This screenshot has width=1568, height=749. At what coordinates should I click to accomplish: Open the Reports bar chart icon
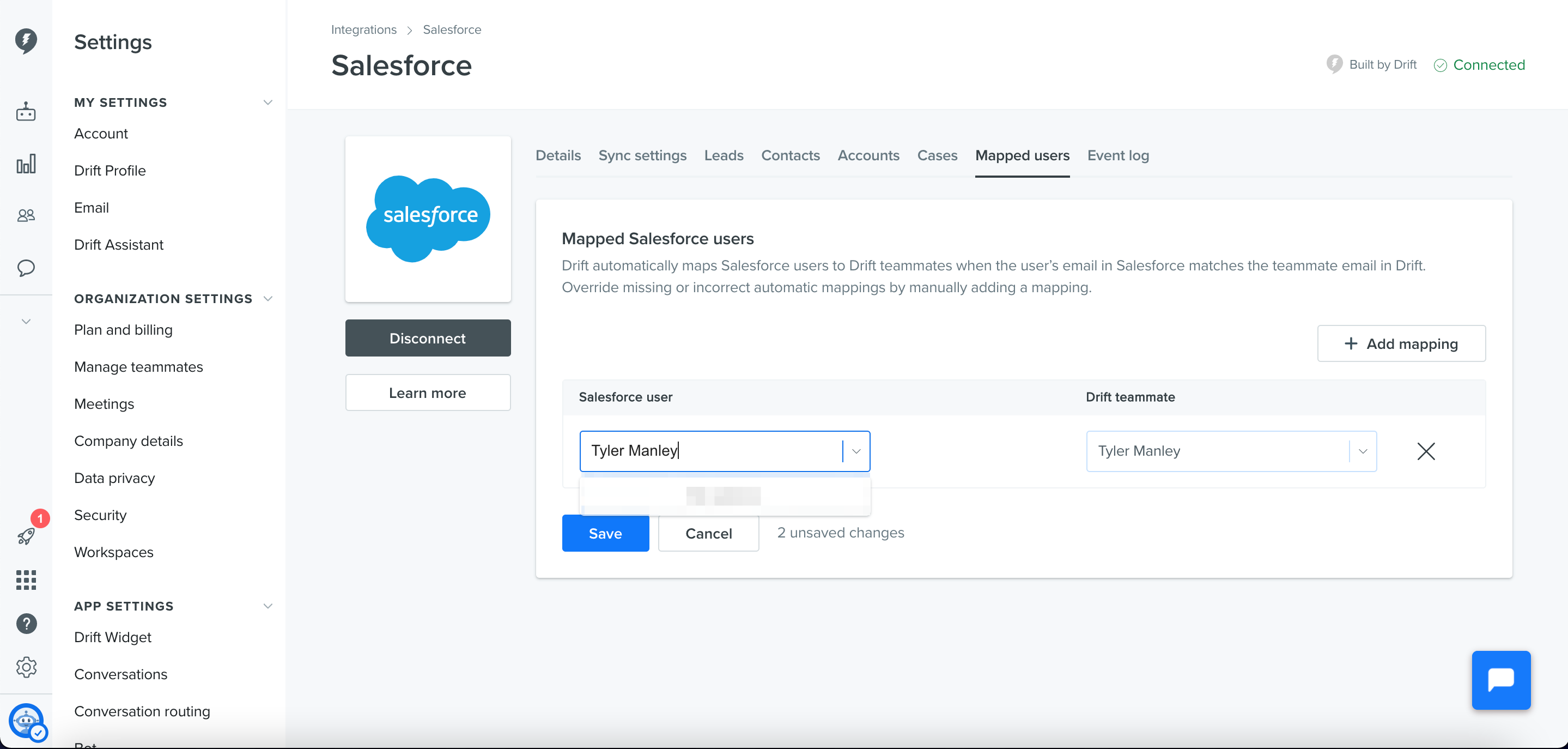[26, 164]
